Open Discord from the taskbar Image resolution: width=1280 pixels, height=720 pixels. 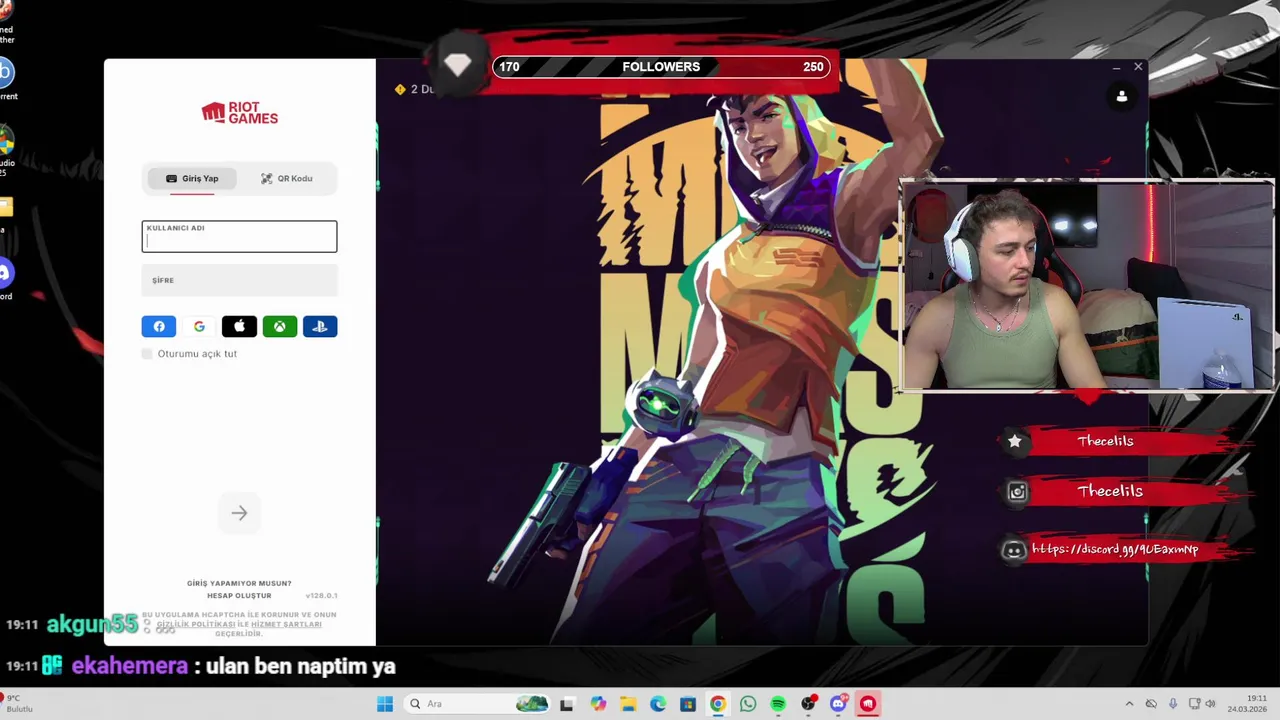coord(838,704)
